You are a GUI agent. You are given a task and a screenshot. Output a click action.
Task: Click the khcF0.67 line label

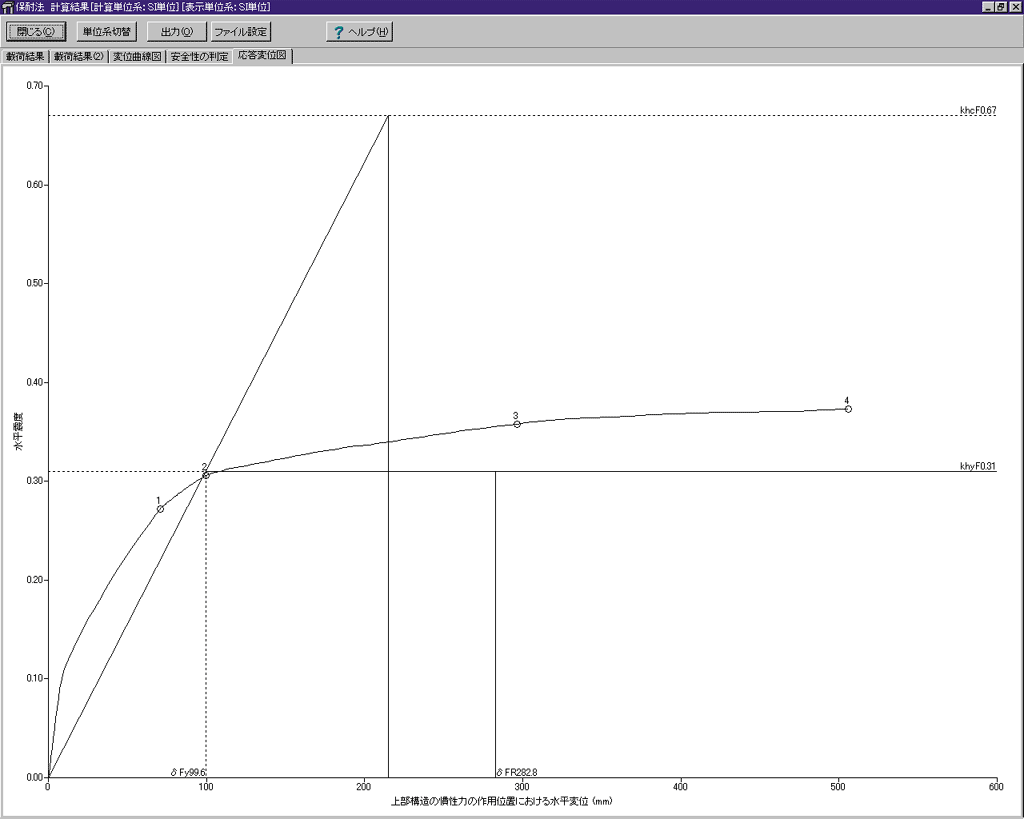(977, 110)
